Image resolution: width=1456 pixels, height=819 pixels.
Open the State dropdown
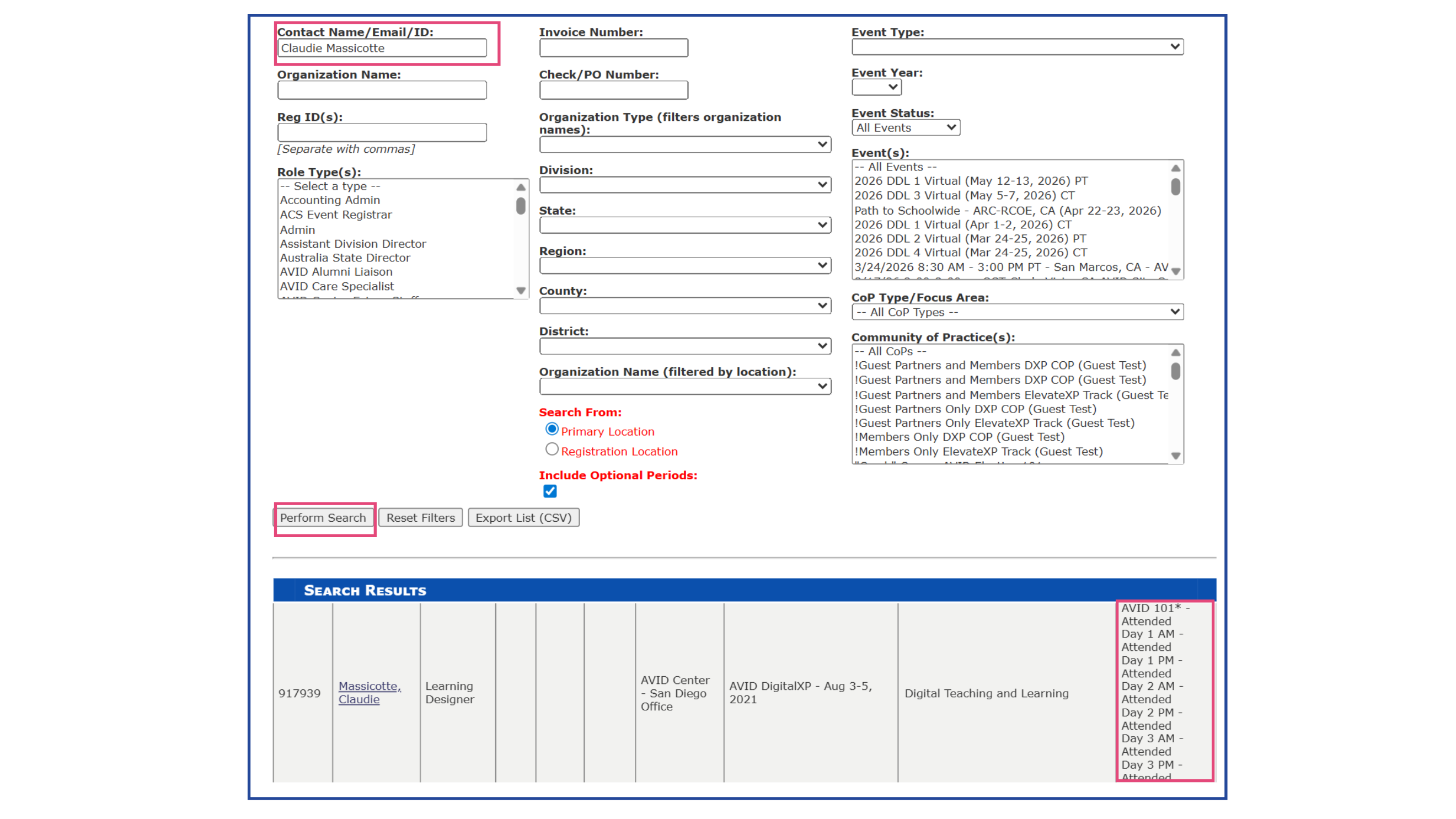685,225
